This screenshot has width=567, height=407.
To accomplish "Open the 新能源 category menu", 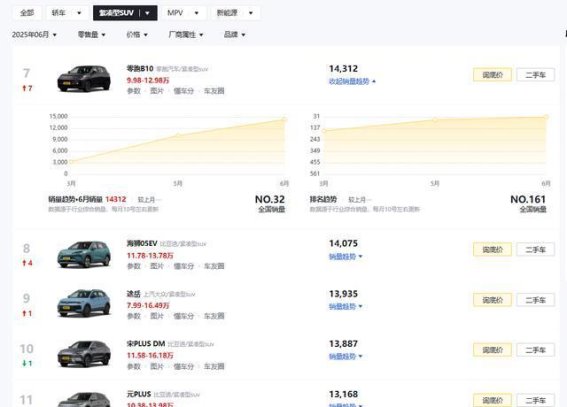I will (235, 13).
